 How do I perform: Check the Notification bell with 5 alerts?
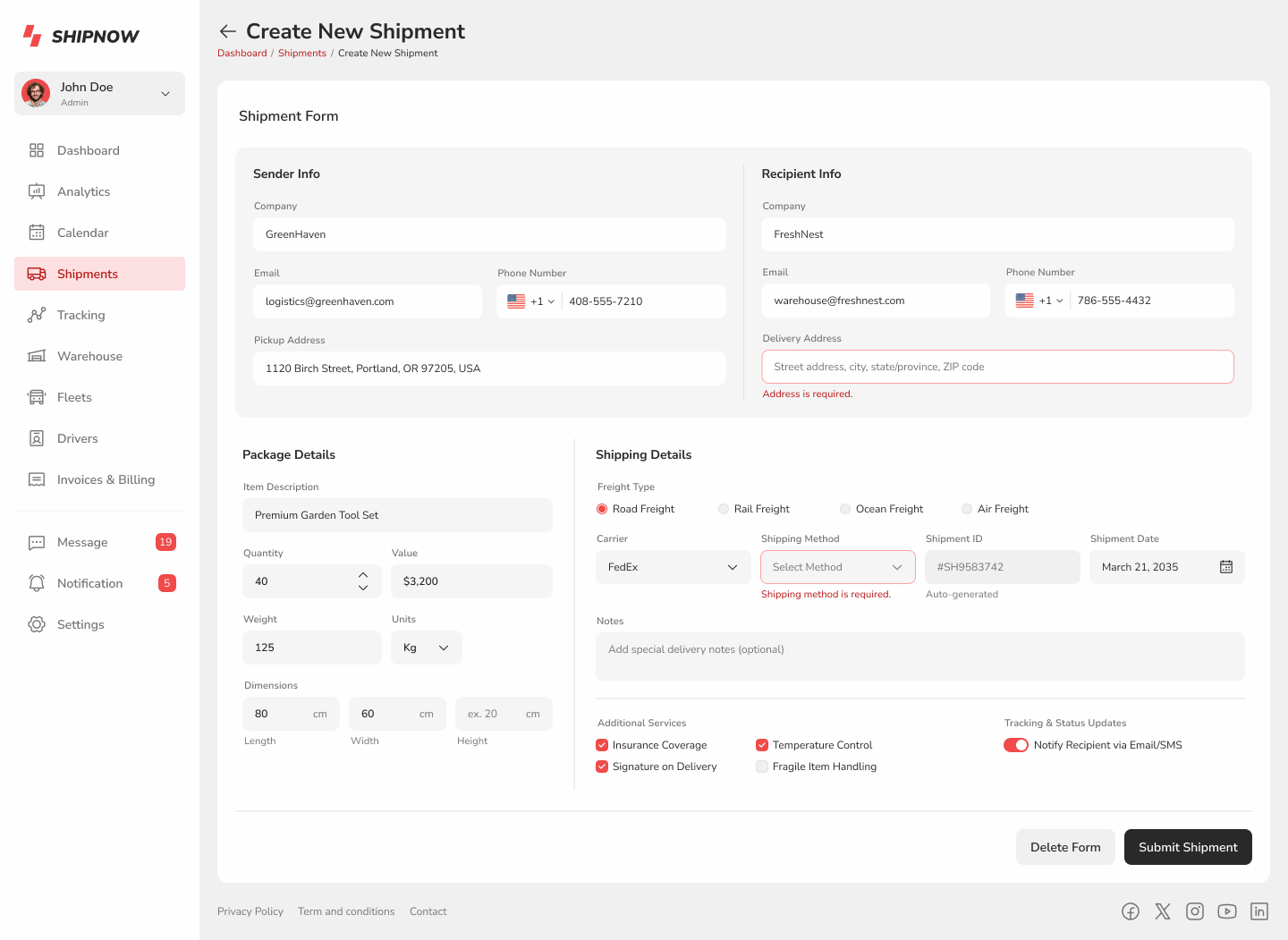tap(37, 583)
